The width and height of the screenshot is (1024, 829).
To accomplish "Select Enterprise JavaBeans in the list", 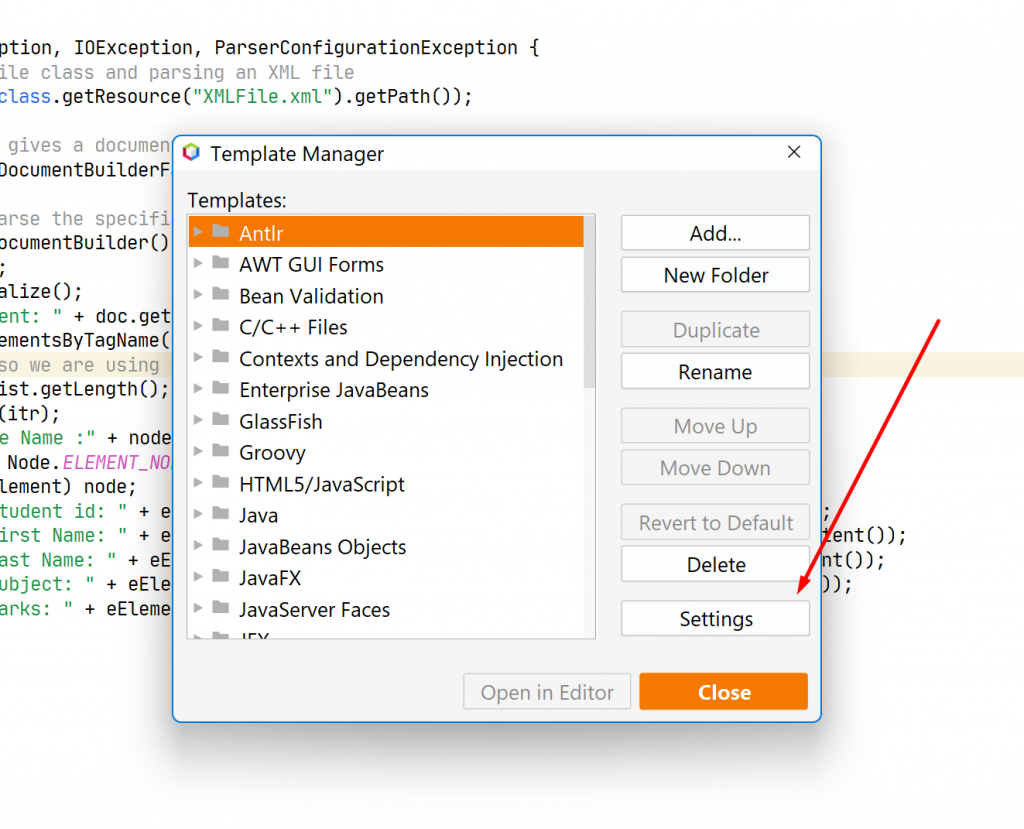I will pyautogui.click(x=333, y=390).
